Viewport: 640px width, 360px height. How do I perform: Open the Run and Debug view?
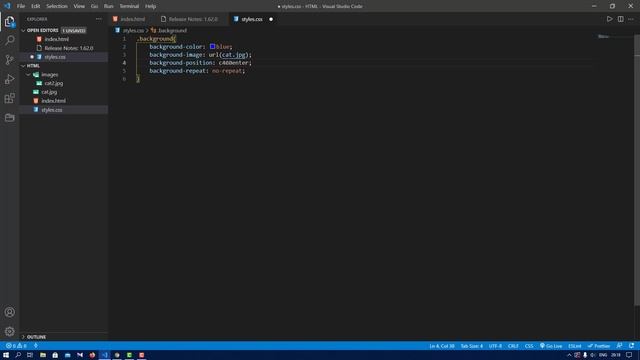click(x=9, y=79)
